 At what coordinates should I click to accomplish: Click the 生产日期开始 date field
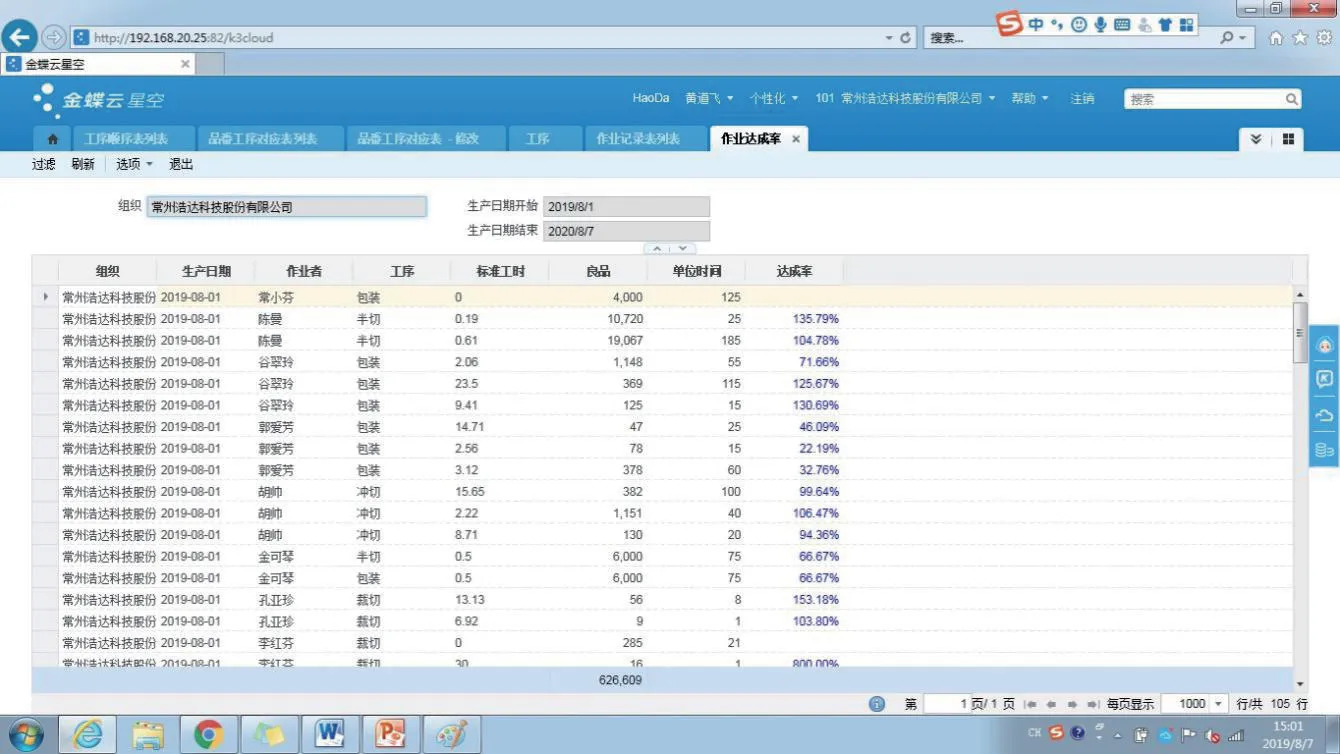coord(627,207)
